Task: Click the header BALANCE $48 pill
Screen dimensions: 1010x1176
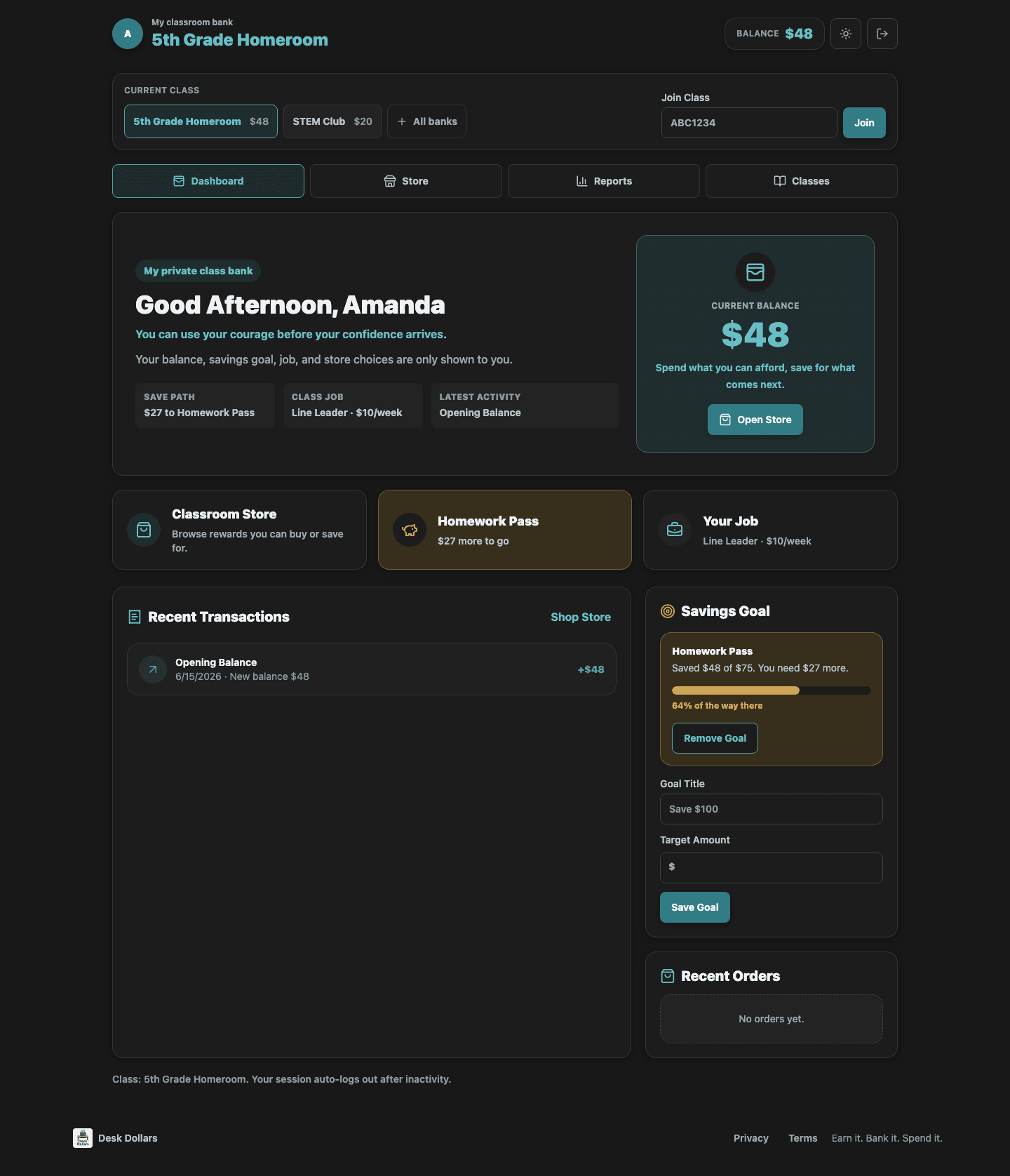Action: pyautogui.click(x=774, y=34)
